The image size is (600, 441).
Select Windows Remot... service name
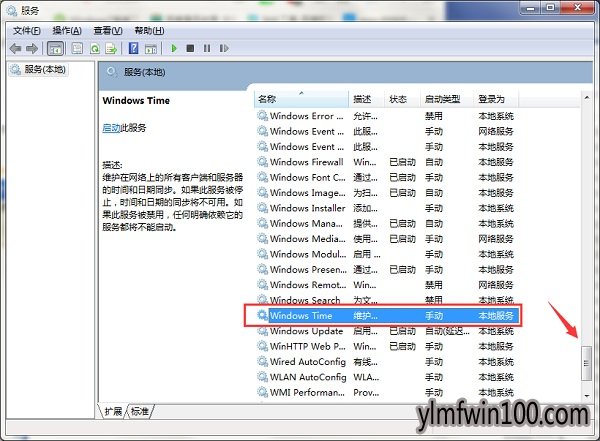point(308,285)
